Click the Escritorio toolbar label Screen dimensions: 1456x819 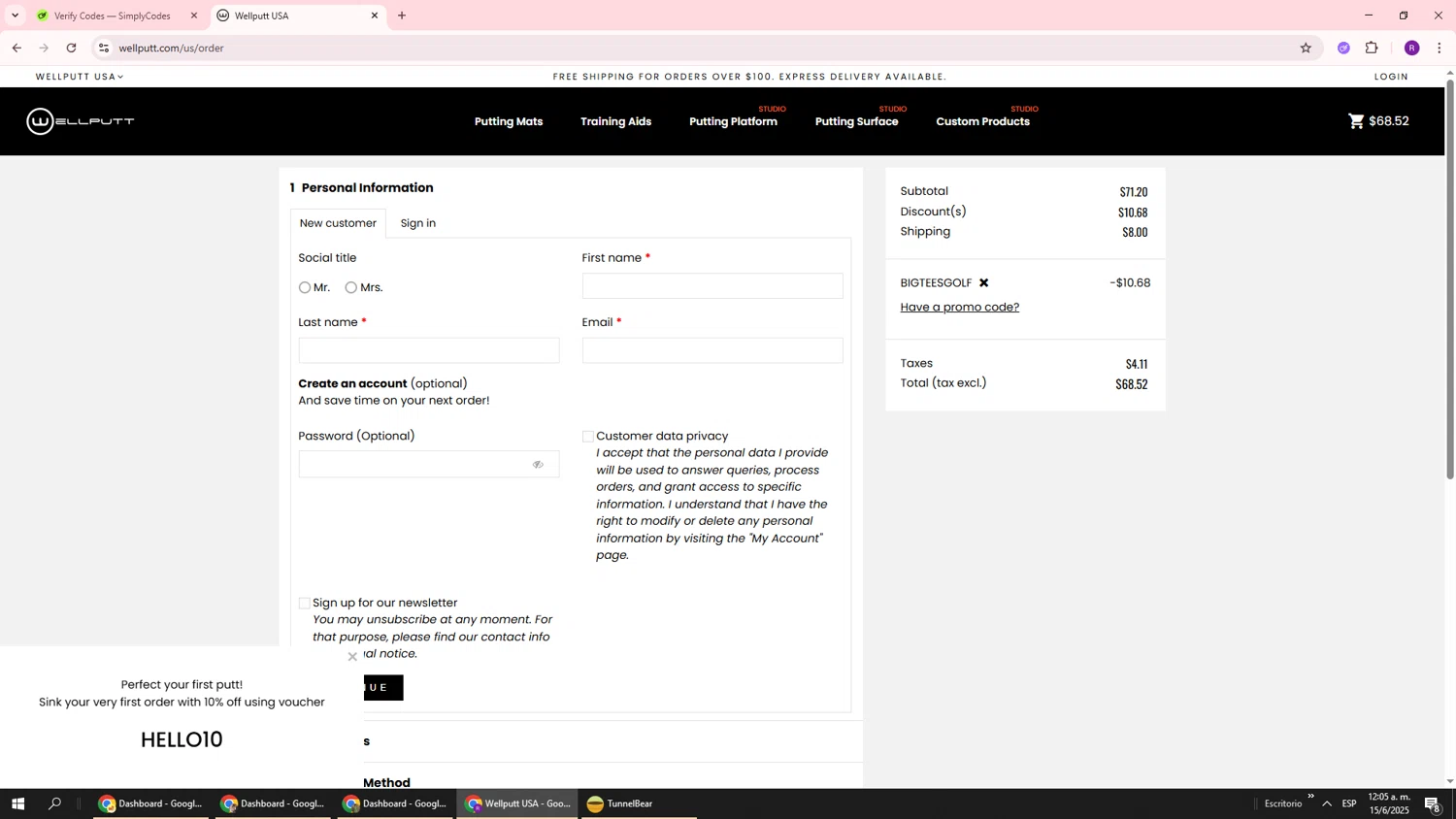(x=1283, y=803)
